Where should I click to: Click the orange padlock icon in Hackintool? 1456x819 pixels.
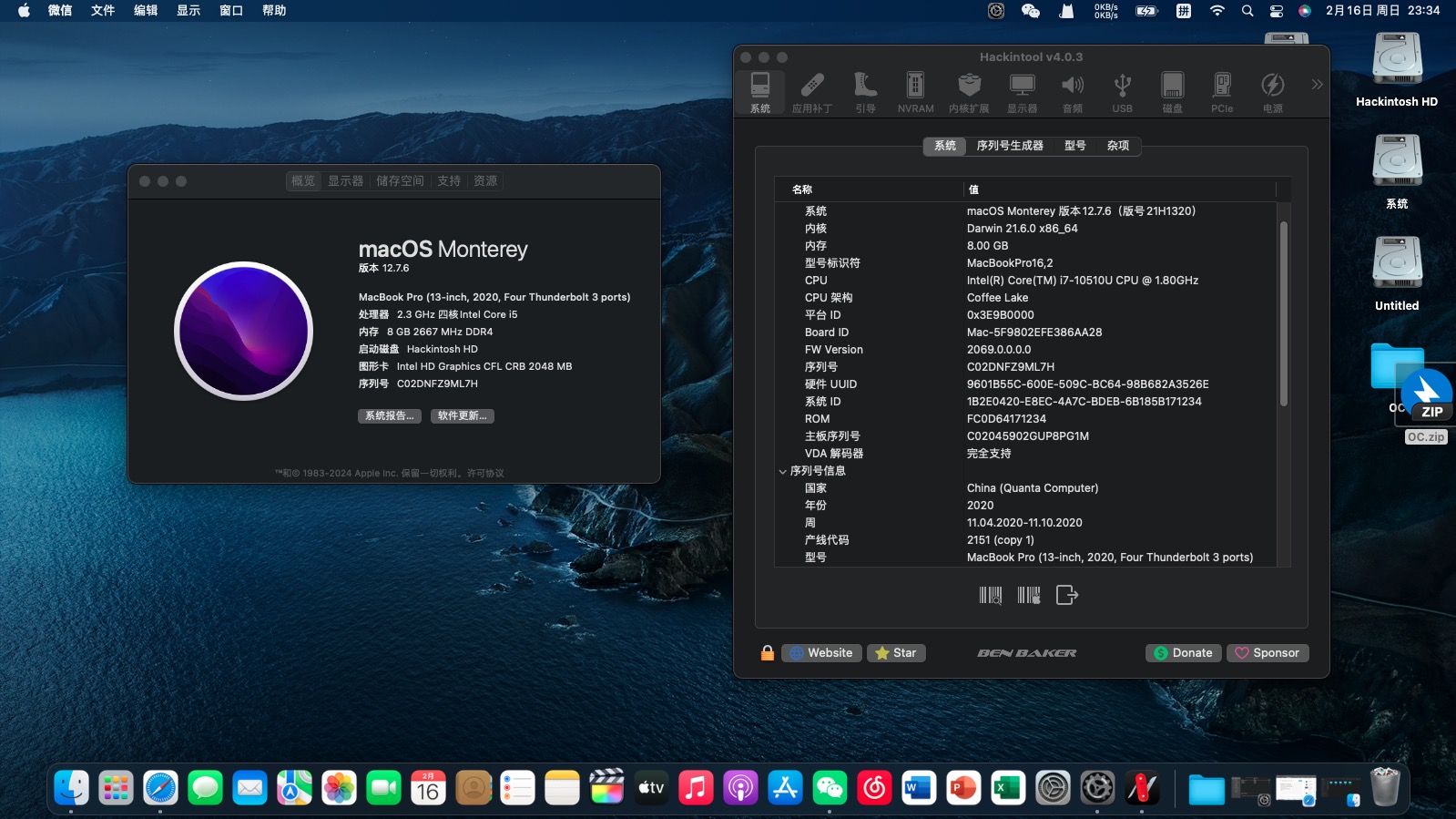coord(768,652)
